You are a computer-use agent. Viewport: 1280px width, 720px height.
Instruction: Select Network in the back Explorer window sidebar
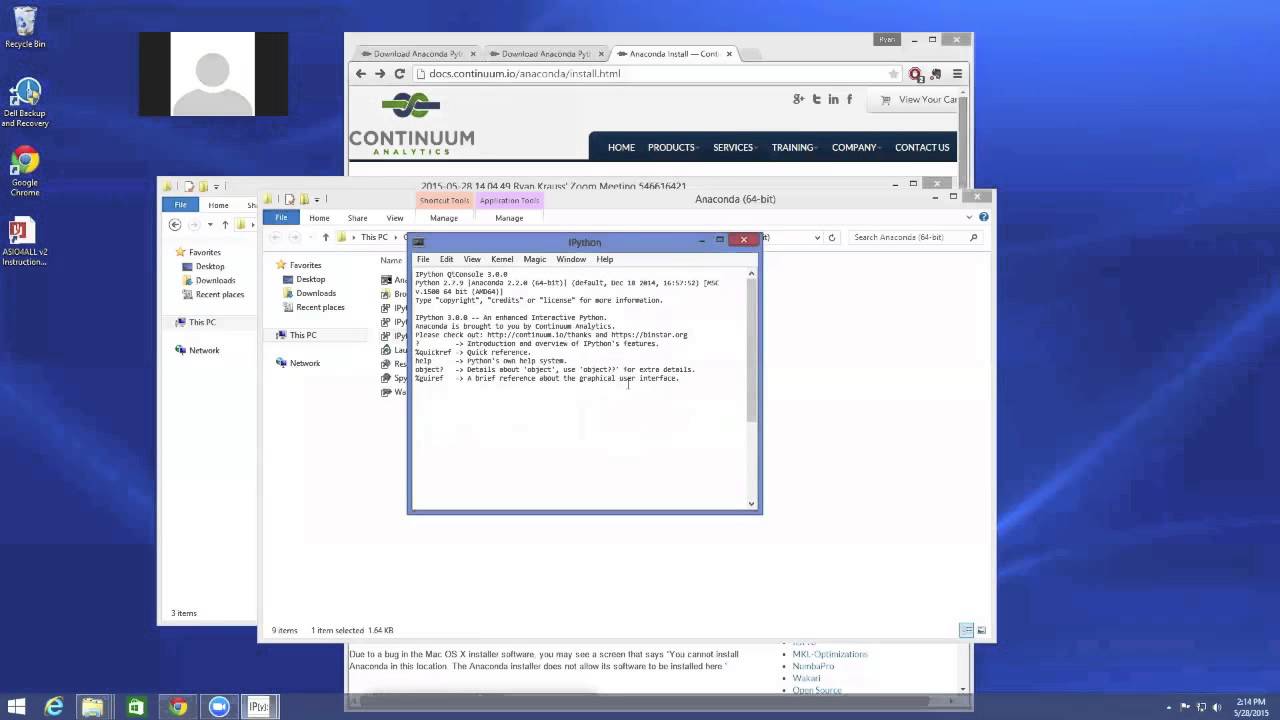[204, 350]
